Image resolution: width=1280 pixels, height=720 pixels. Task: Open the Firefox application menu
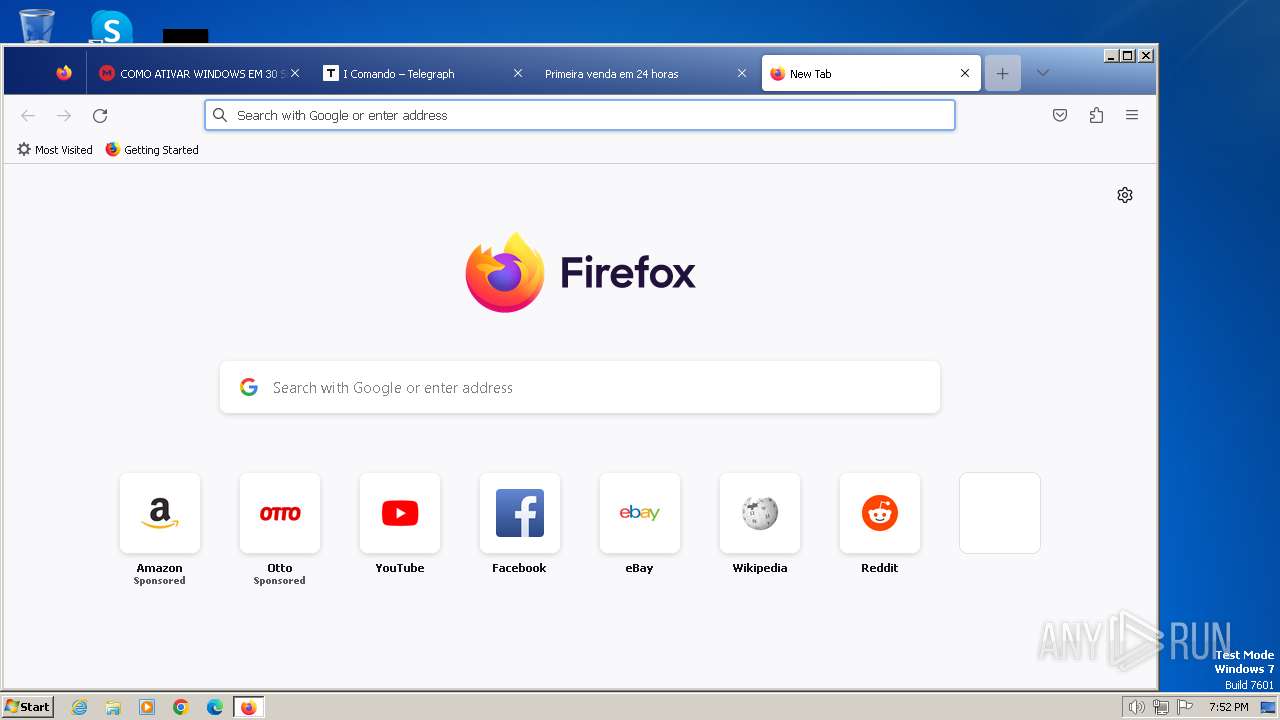1132,116
